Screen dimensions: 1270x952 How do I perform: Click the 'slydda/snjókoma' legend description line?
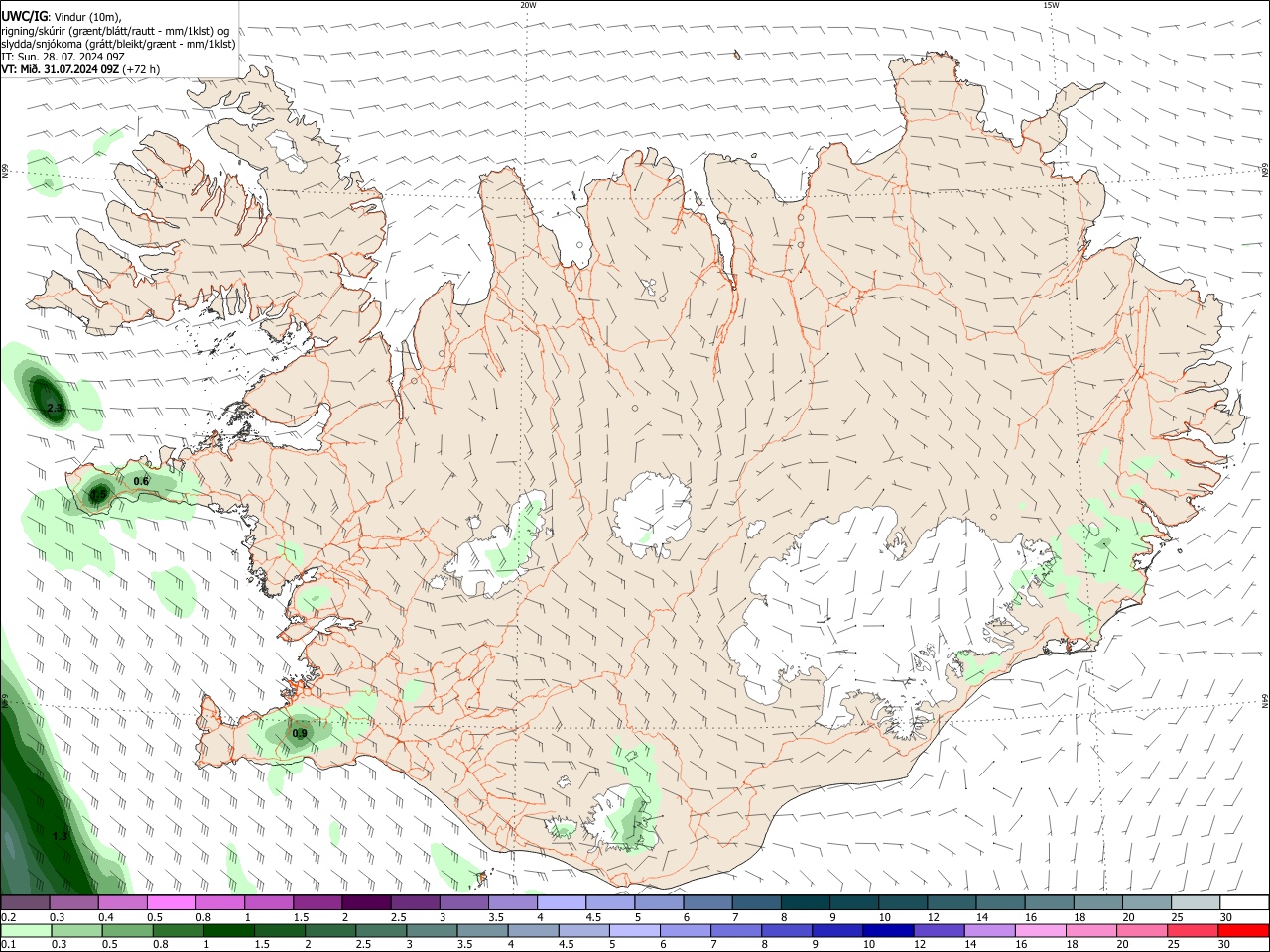tap(118, 44)
